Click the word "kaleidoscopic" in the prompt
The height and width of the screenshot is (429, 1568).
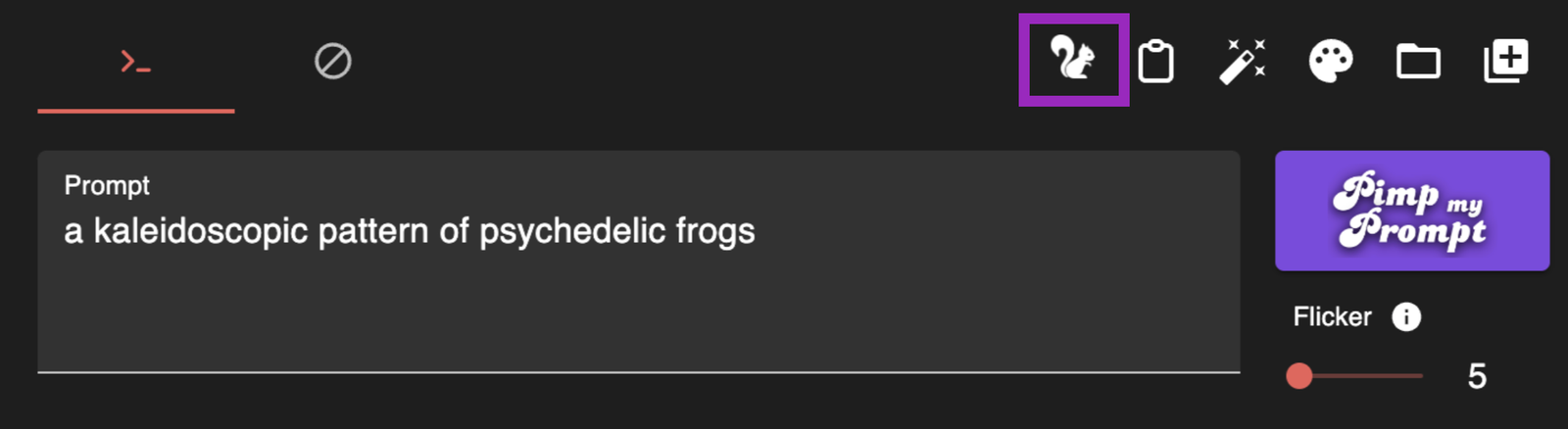[200, 232]
